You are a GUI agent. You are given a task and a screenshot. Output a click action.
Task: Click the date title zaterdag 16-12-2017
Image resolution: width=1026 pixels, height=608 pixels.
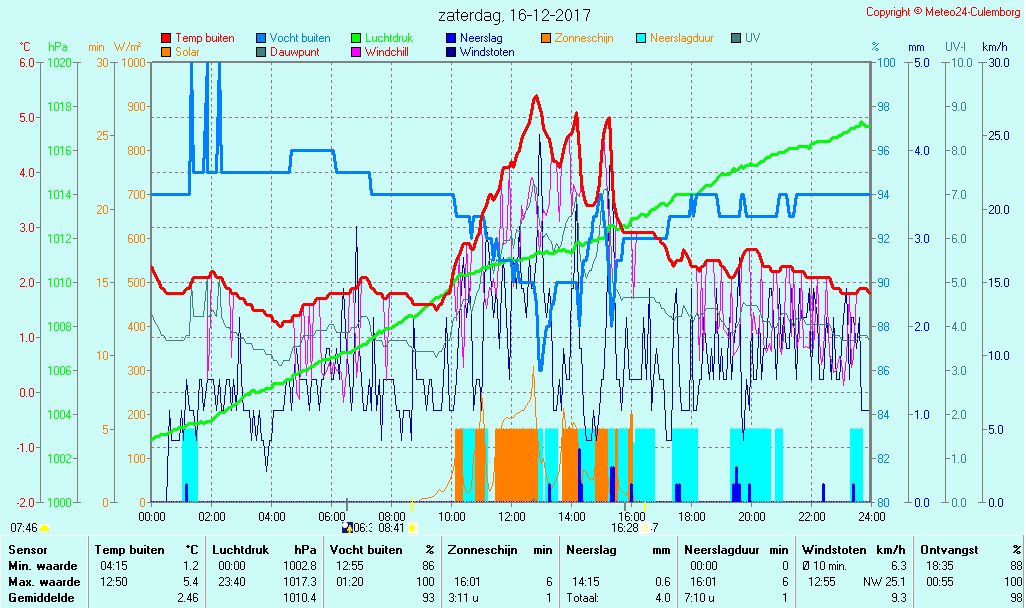[514, 15]
